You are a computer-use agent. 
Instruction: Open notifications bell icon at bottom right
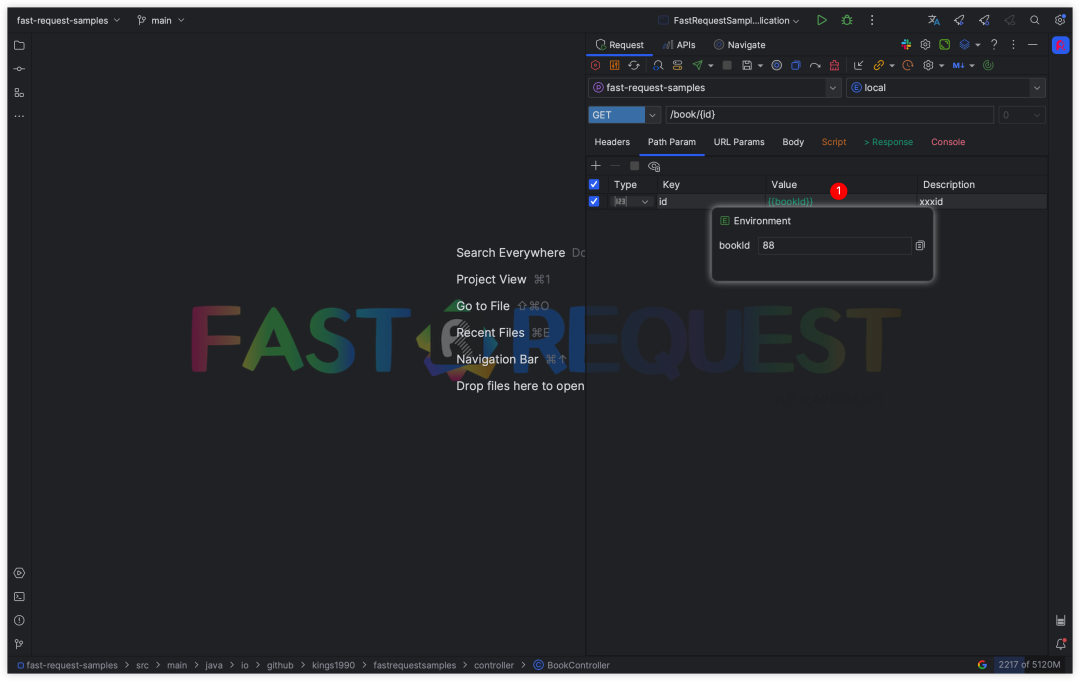(1060, 644)
